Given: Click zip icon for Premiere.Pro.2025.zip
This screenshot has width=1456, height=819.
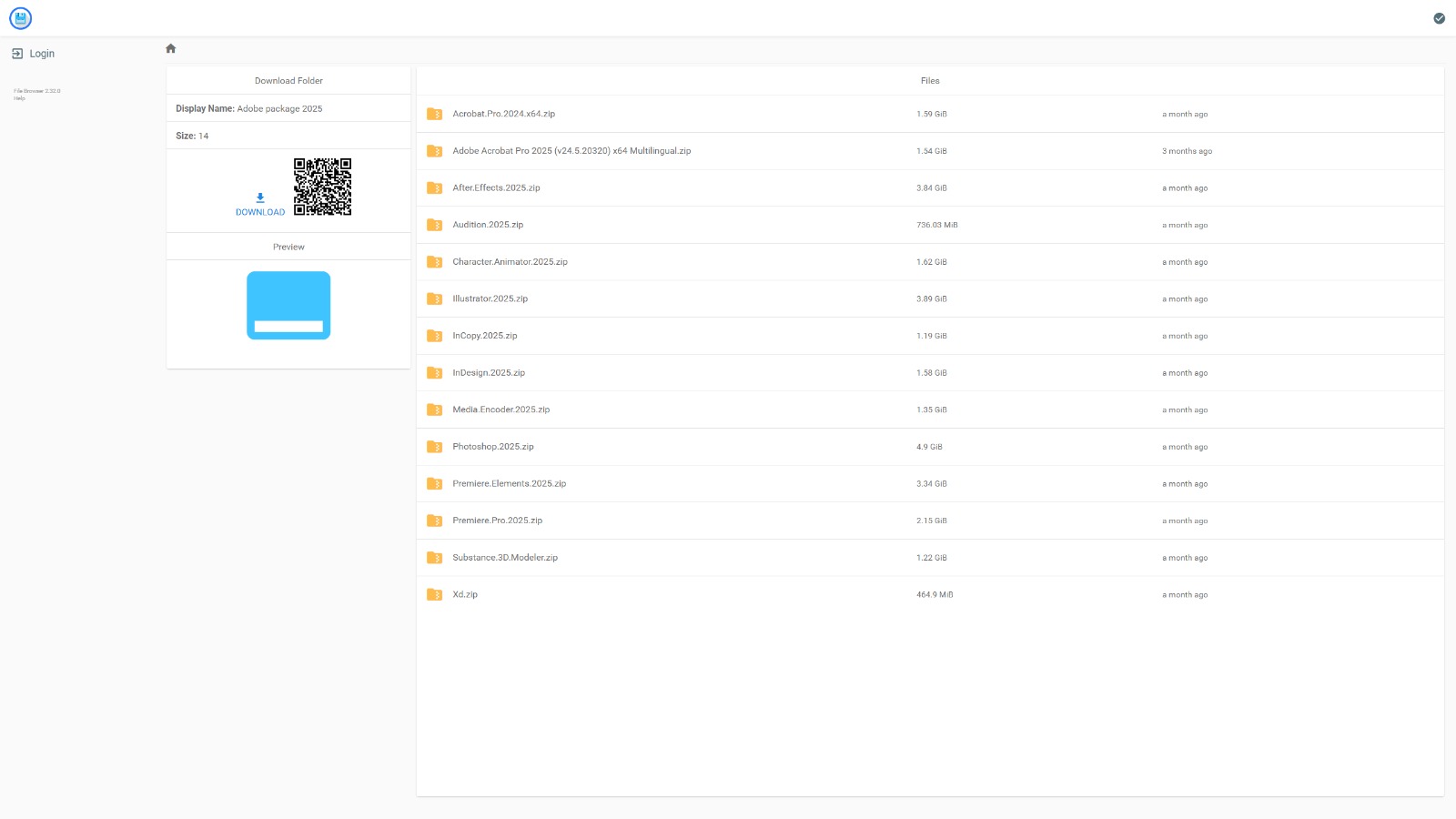Looking at the screenshot, I should 434,521.
